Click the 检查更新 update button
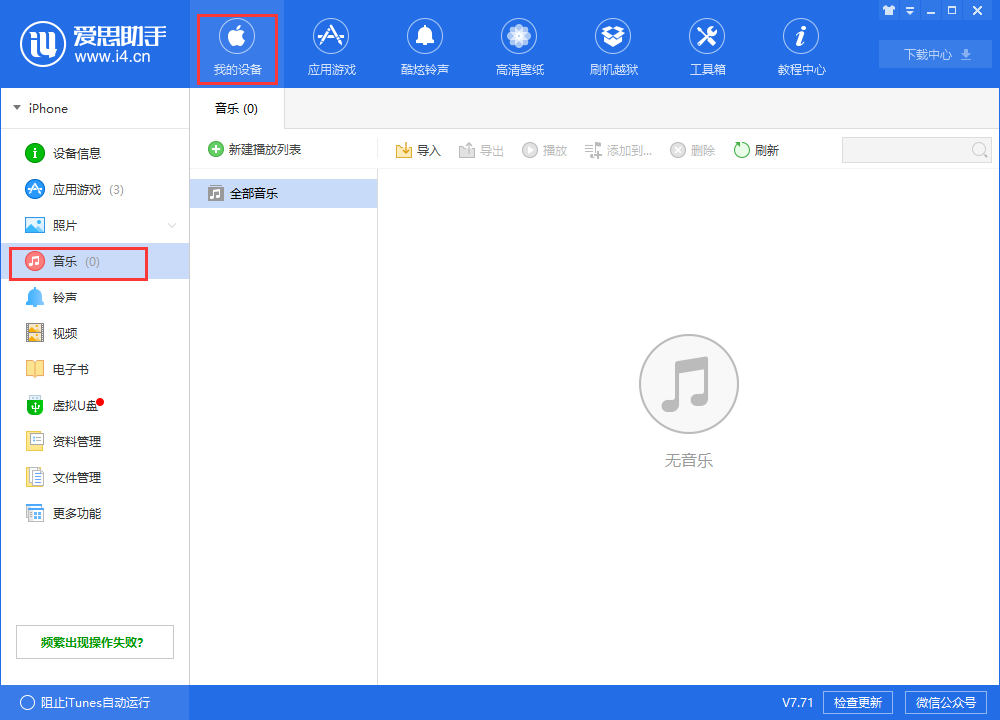The height and width of the screenshot is (720, 1000). click(x=857, y=702)
